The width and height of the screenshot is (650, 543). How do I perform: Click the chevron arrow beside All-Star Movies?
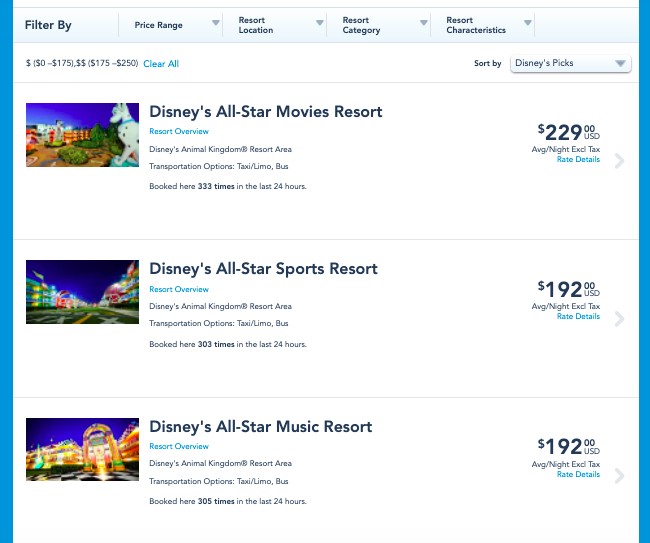click(x=619, y=160)
